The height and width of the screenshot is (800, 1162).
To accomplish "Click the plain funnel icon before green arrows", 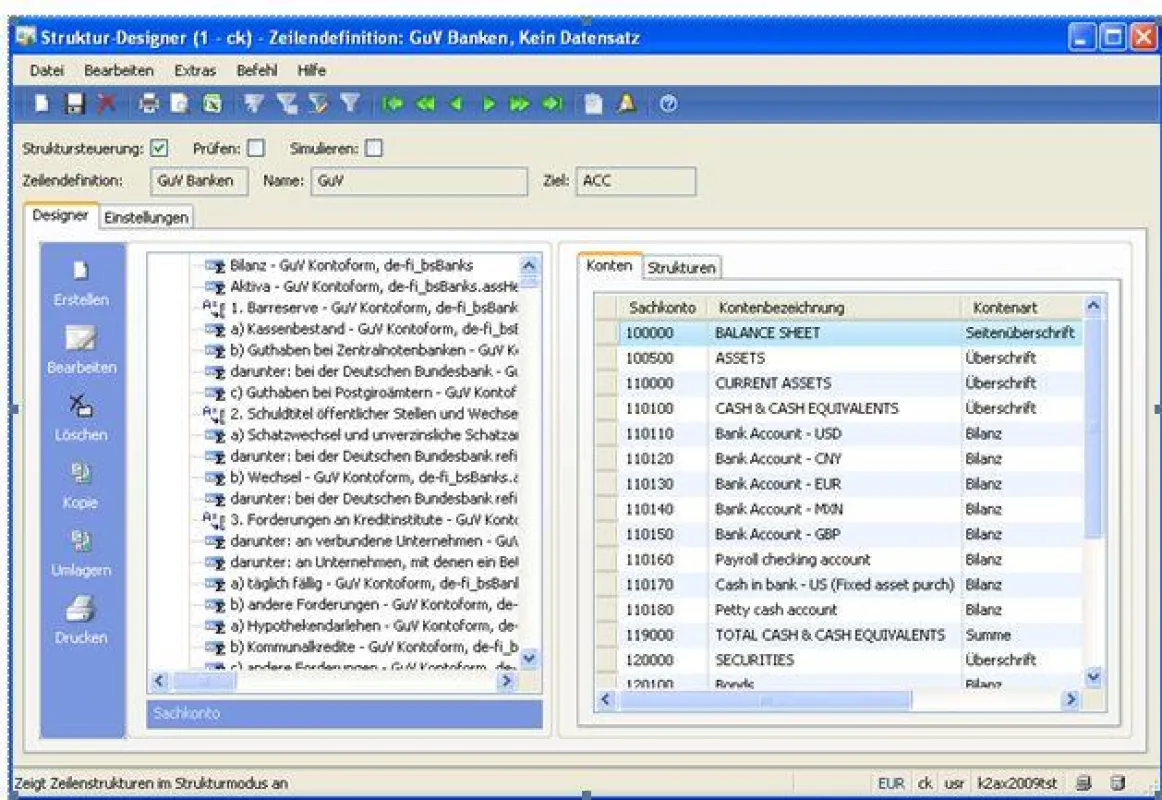I will (350, 104).
